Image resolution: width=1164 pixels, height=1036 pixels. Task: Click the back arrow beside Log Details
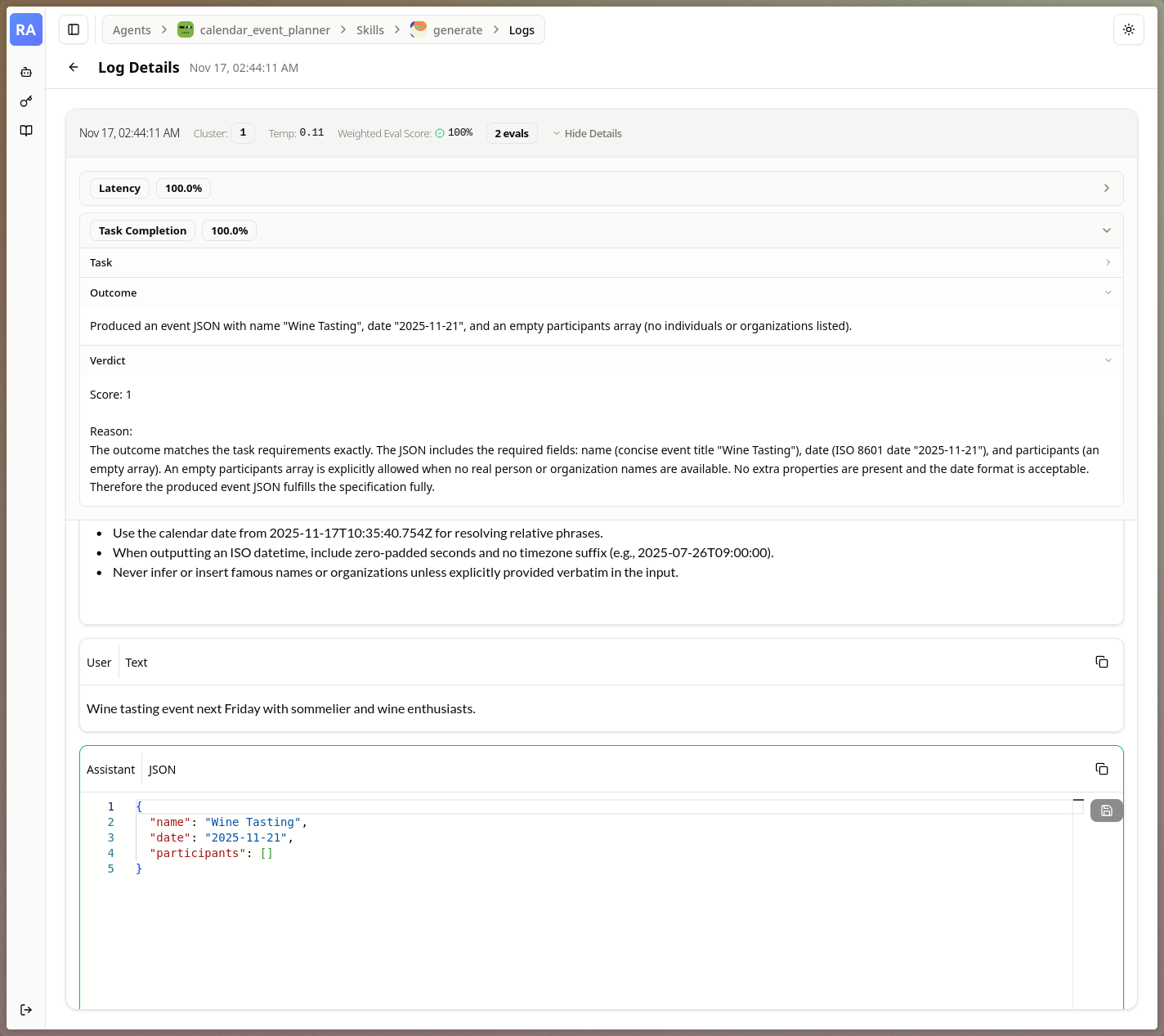pos(74,68)
